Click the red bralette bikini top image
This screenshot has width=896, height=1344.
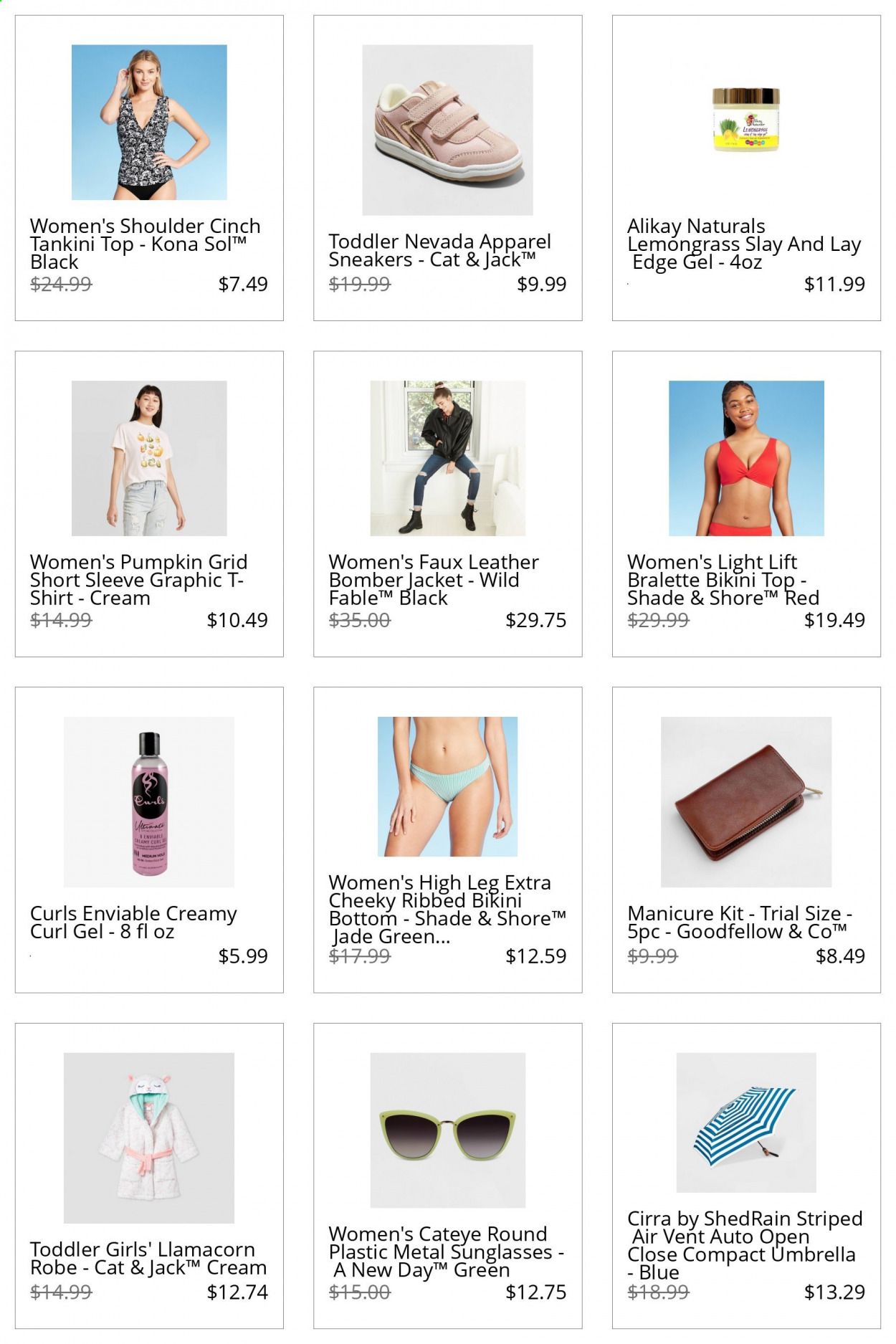pos(746,458)
